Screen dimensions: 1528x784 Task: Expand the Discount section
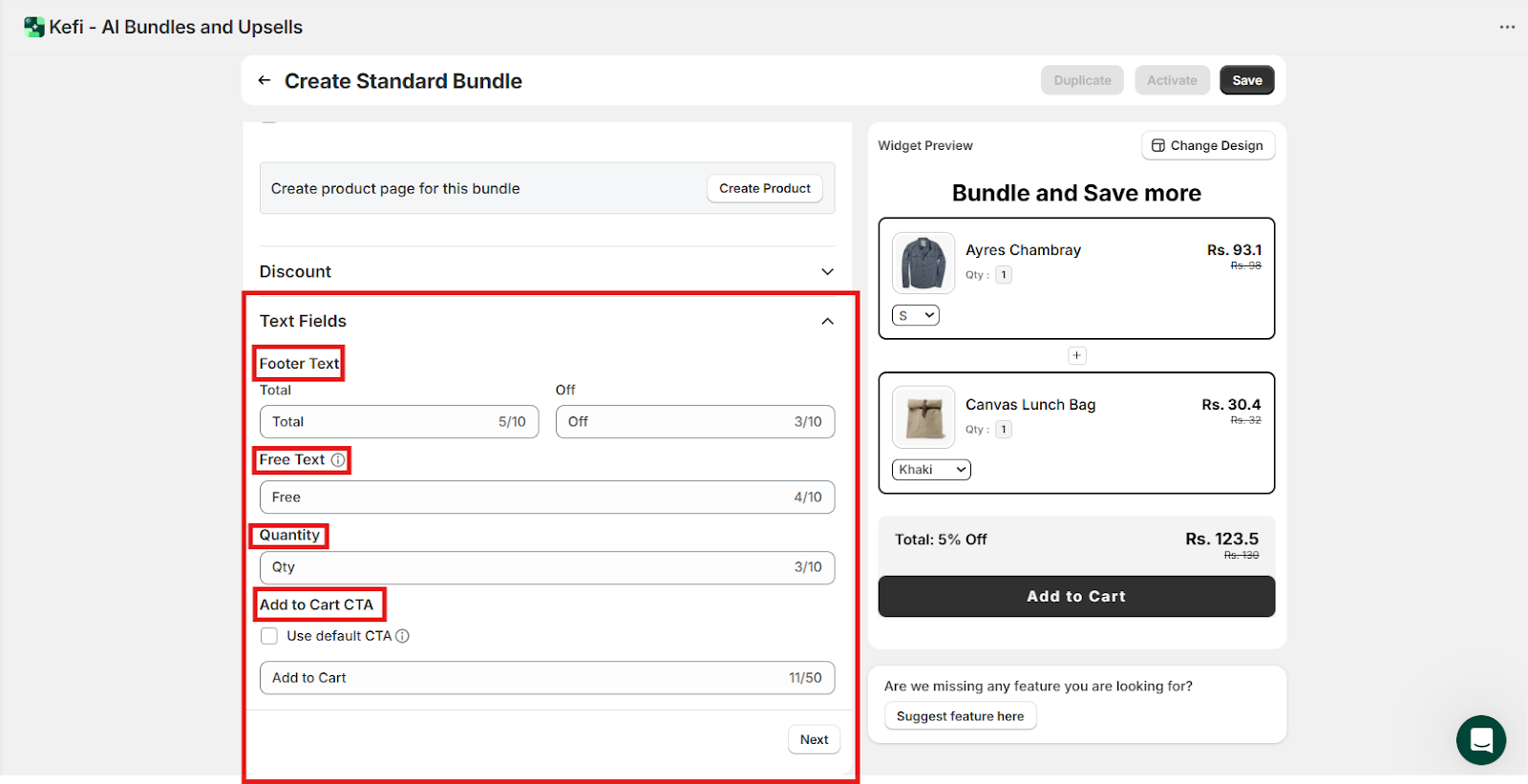[x=827, y=272]
